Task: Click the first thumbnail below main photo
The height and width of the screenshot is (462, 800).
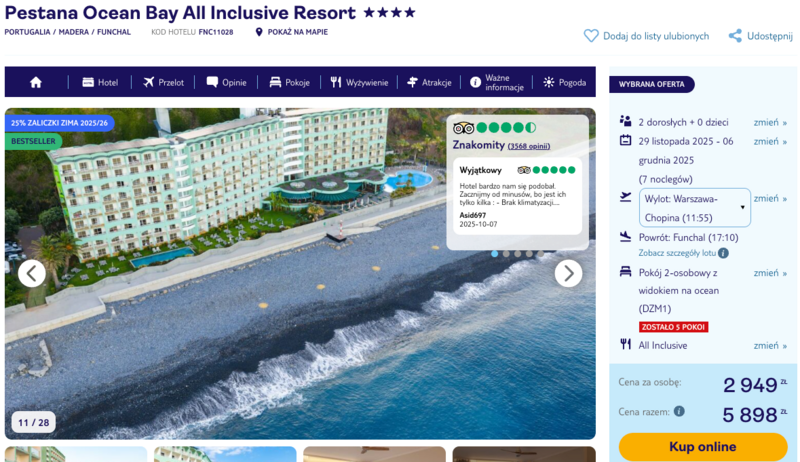Action: [76, 455]
